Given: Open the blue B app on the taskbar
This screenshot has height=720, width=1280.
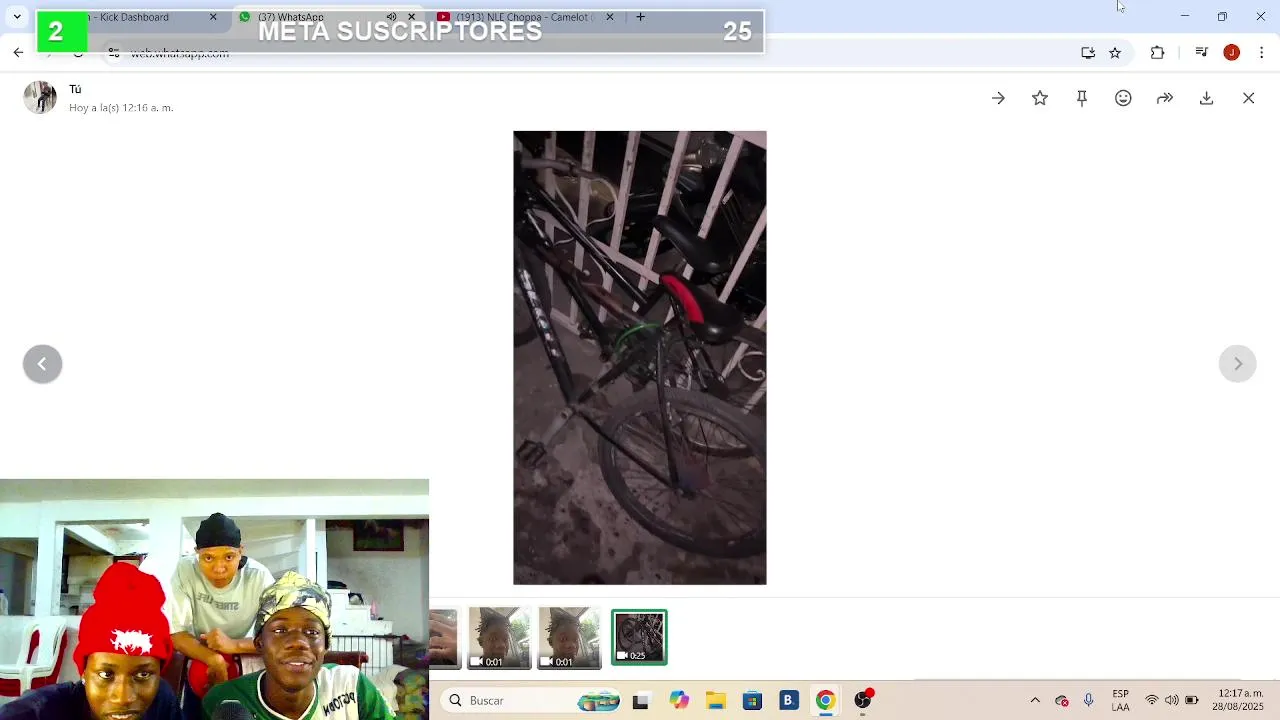Looking at the screenshot, I should coord(788,701).
